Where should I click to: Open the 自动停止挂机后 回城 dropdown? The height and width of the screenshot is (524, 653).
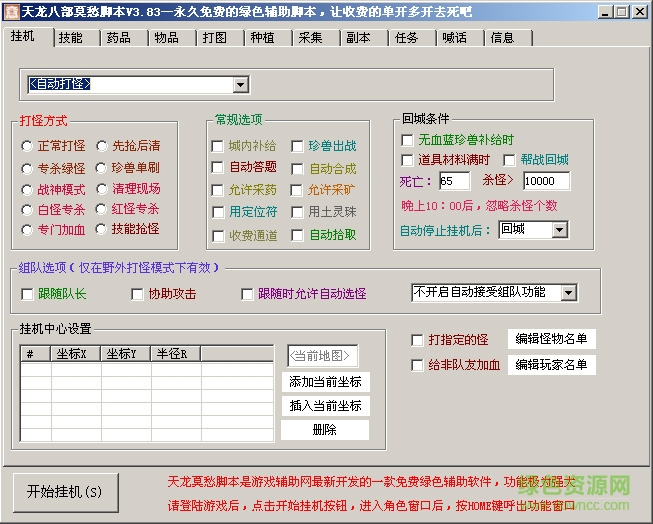(x=559, y=229)
